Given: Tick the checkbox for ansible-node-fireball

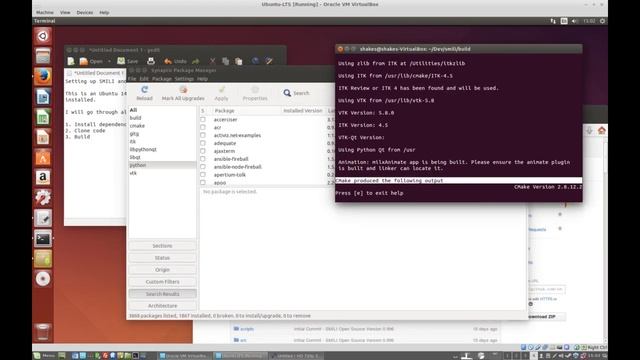Looking at the screenshot, I should pyautogui.click(x=203, y=167).
